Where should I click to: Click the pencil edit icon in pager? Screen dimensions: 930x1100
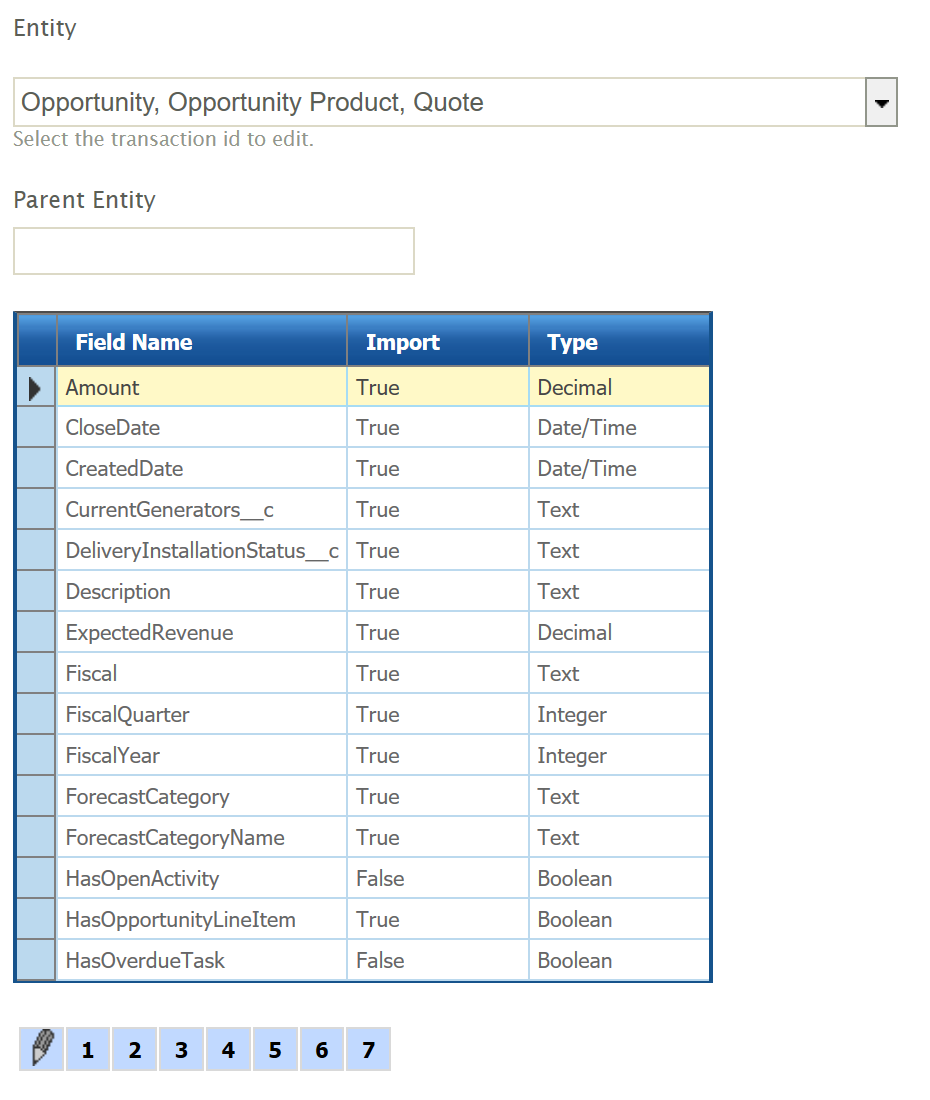[41, 1049]
